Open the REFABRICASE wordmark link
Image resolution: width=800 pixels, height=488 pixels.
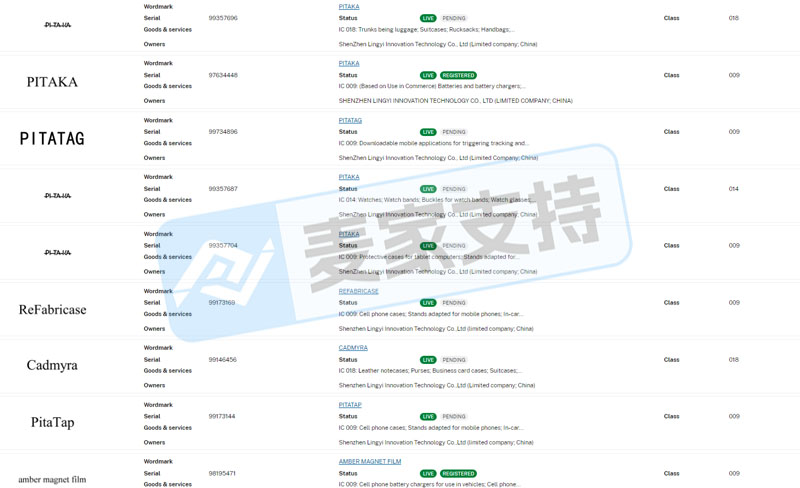359,291
